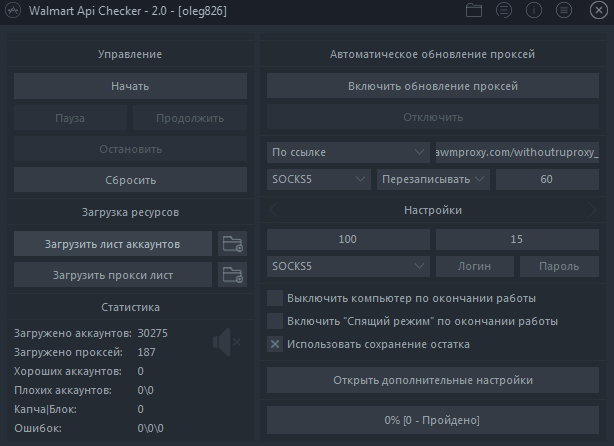Click the Капча|Блок label
Image resolution: width=614 pixels, height=446 pixels.
coord(45,409)
